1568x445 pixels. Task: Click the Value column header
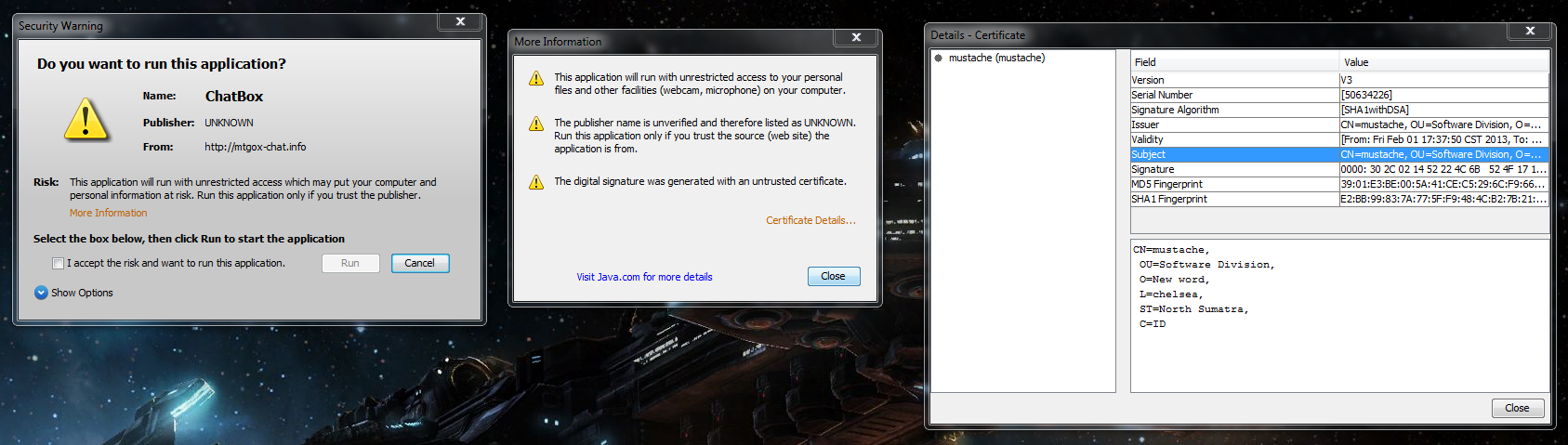tap(1444, 62)
